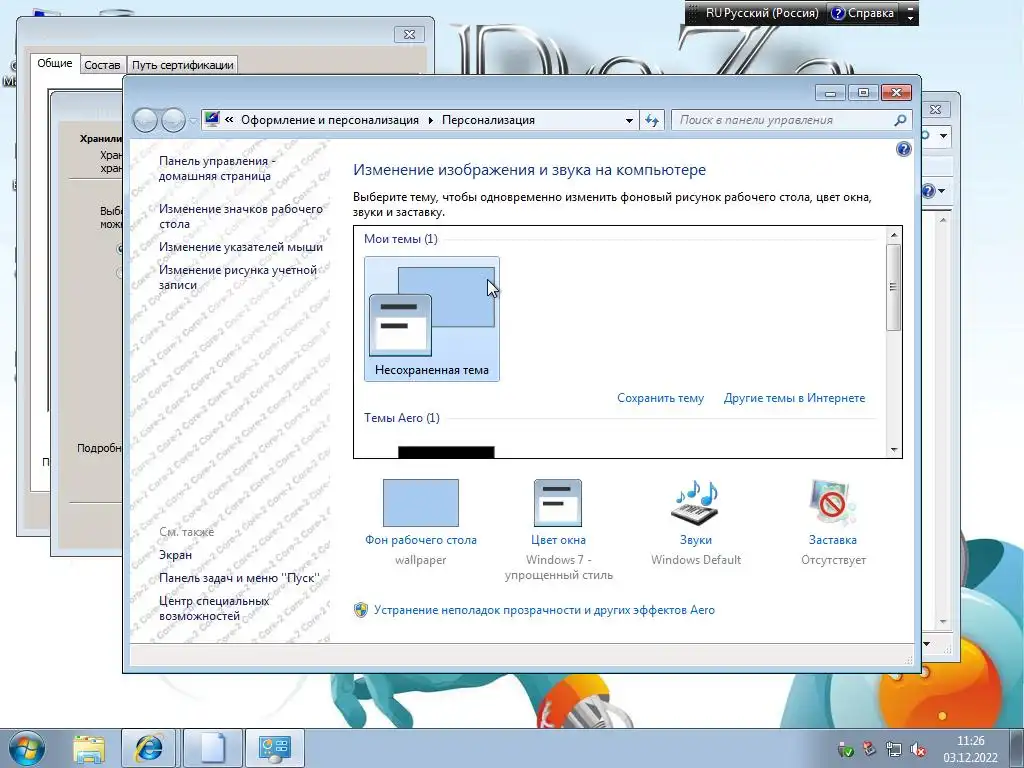Open language bar options small down arrow
Screen dimensions: 1024x768
(x=910, y=18)
